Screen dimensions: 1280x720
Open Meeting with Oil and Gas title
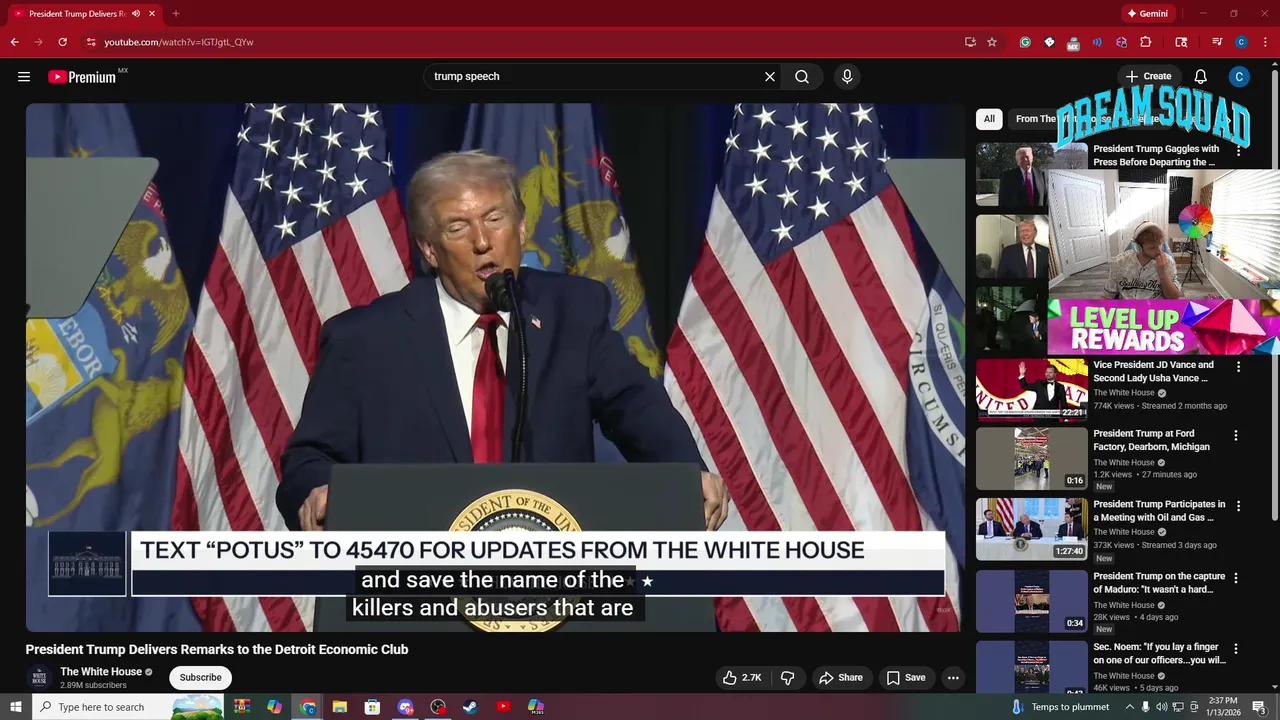1159,511
